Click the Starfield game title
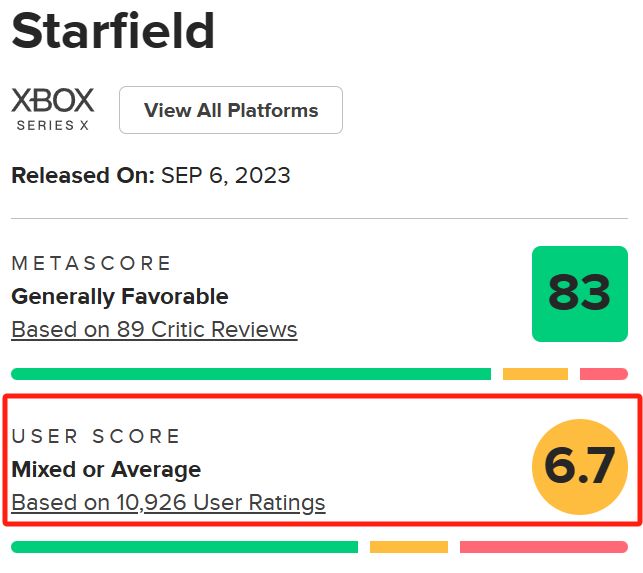 113,31
